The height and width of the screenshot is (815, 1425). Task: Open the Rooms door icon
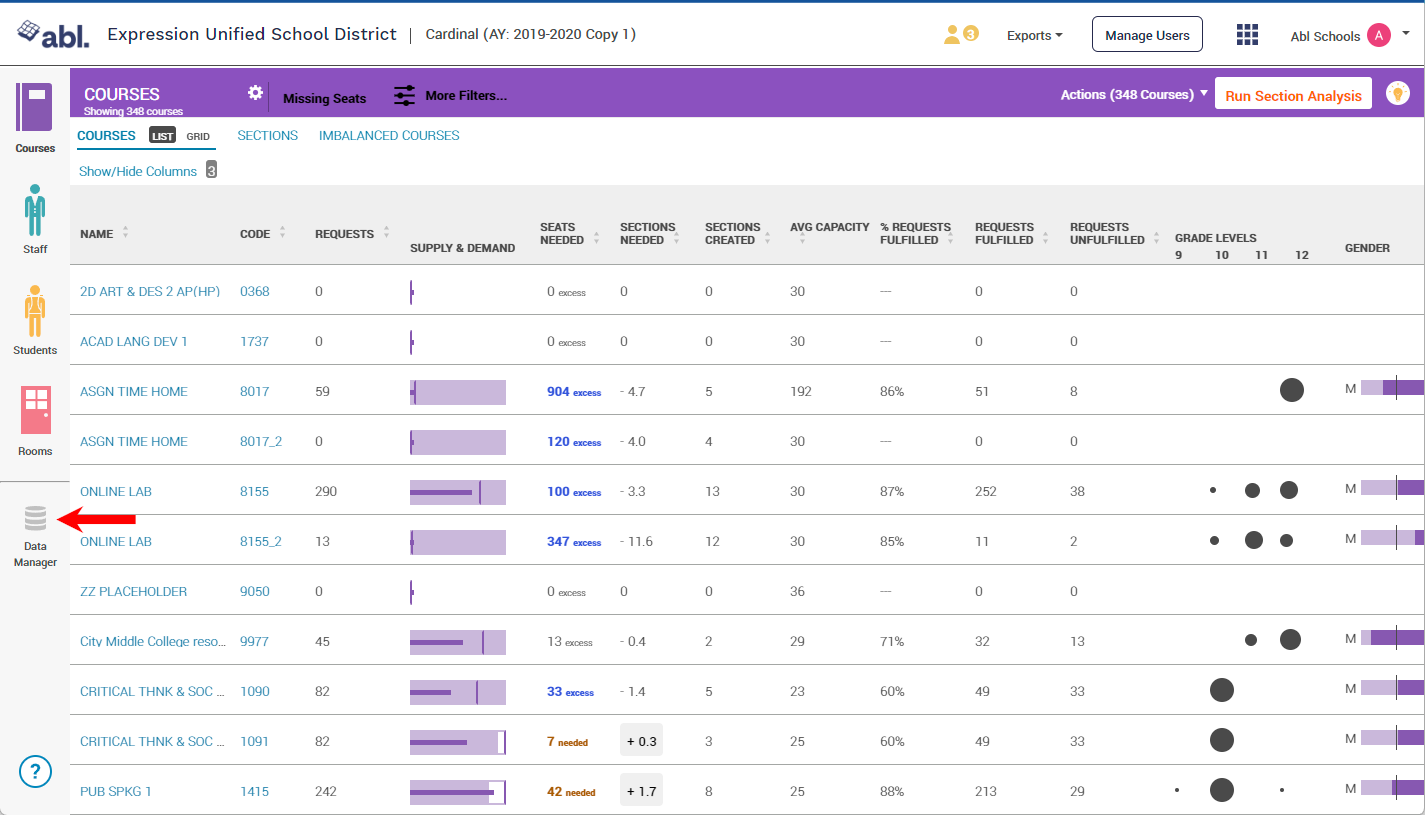35,410
